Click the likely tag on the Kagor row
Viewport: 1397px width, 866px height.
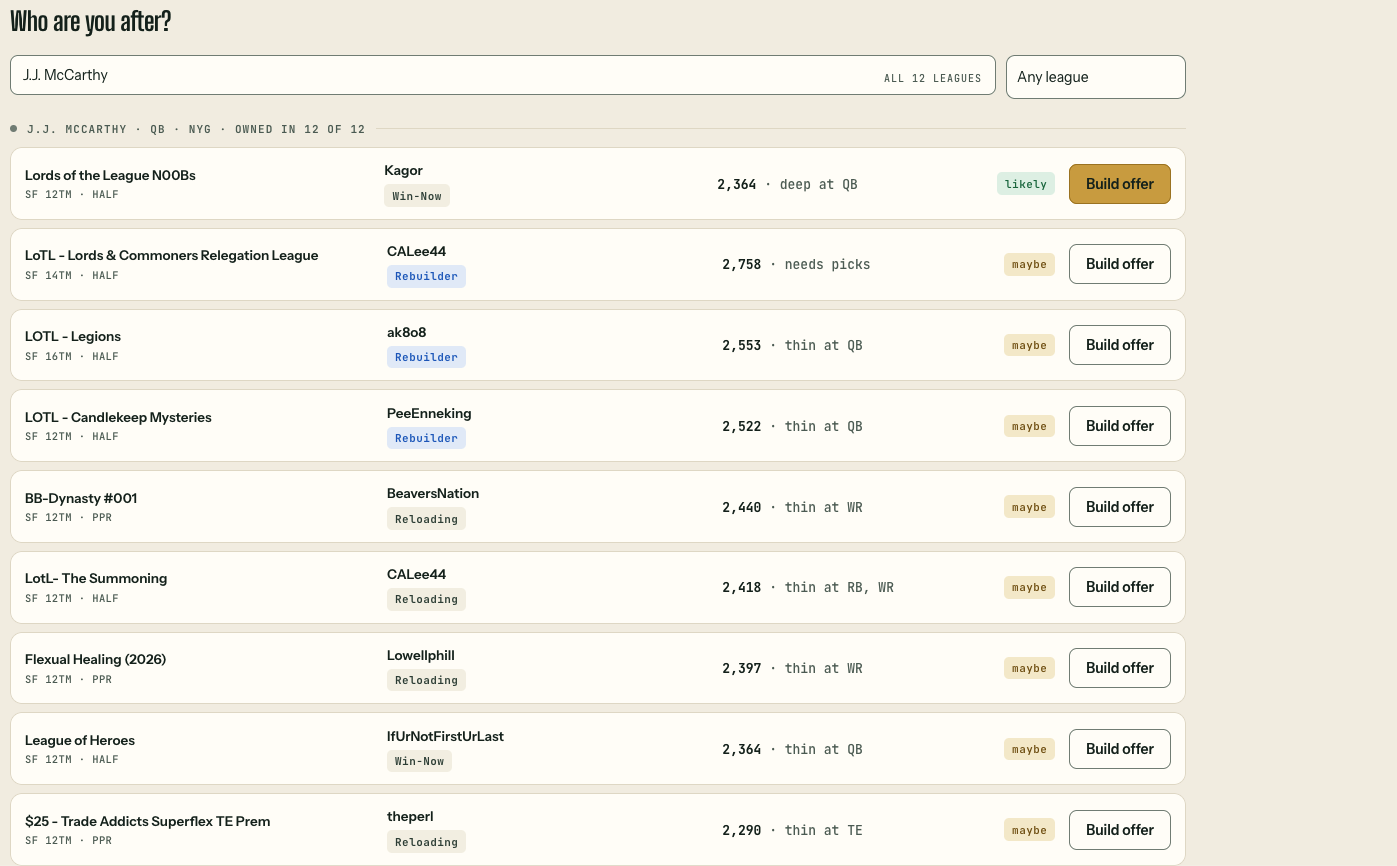[x=1025, y=184]
